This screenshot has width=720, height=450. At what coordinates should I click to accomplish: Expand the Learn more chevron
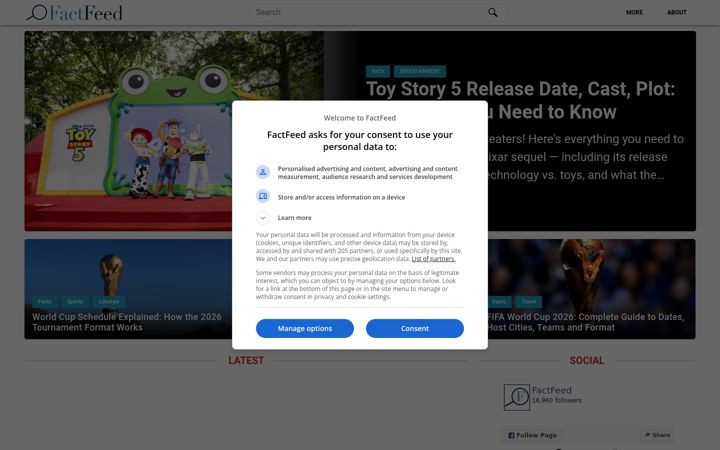click(x=263, y=218)
